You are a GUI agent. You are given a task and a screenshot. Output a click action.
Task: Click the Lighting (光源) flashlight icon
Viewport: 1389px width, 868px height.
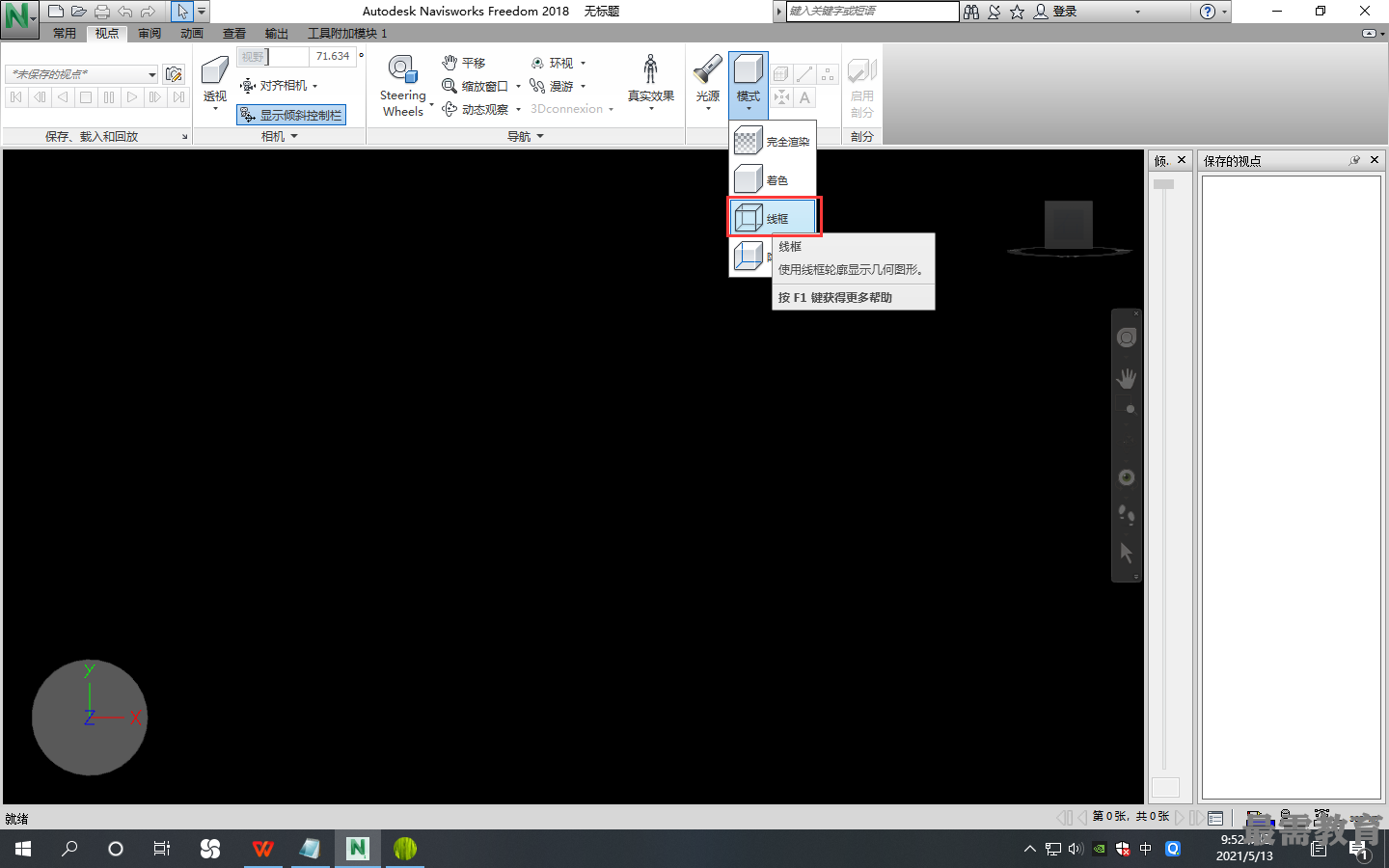pos(708,69)
